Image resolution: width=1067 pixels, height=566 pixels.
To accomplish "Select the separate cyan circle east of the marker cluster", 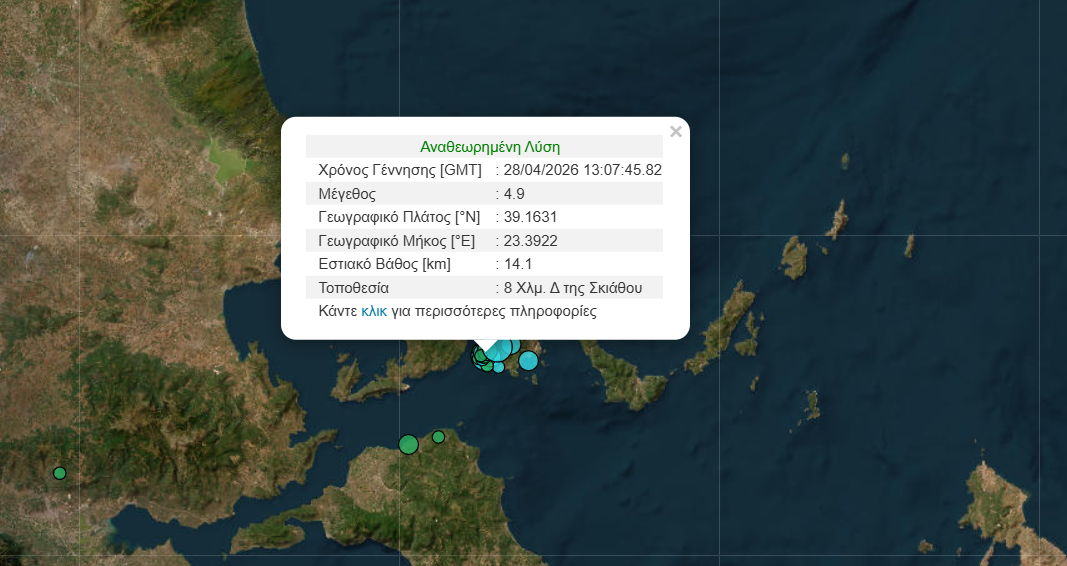I will click(528, 360).
